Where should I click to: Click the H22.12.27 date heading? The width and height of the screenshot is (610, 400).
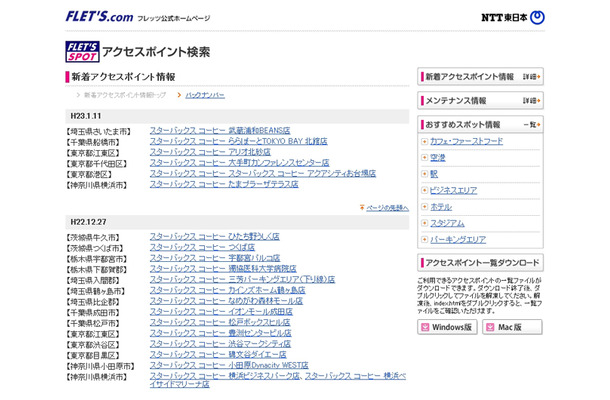[x=88, y=222]
